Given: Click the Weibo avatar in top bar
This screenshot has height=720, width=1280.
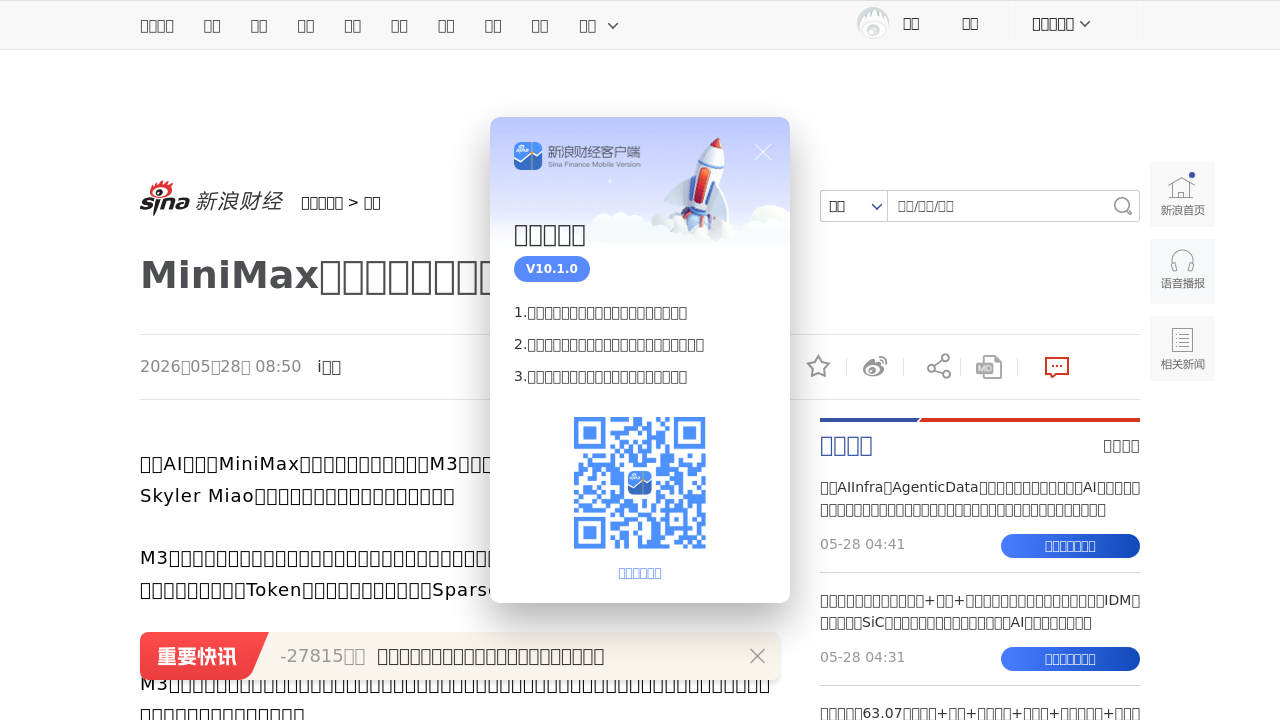Looking at the screenshot, I should click(873, 23).
